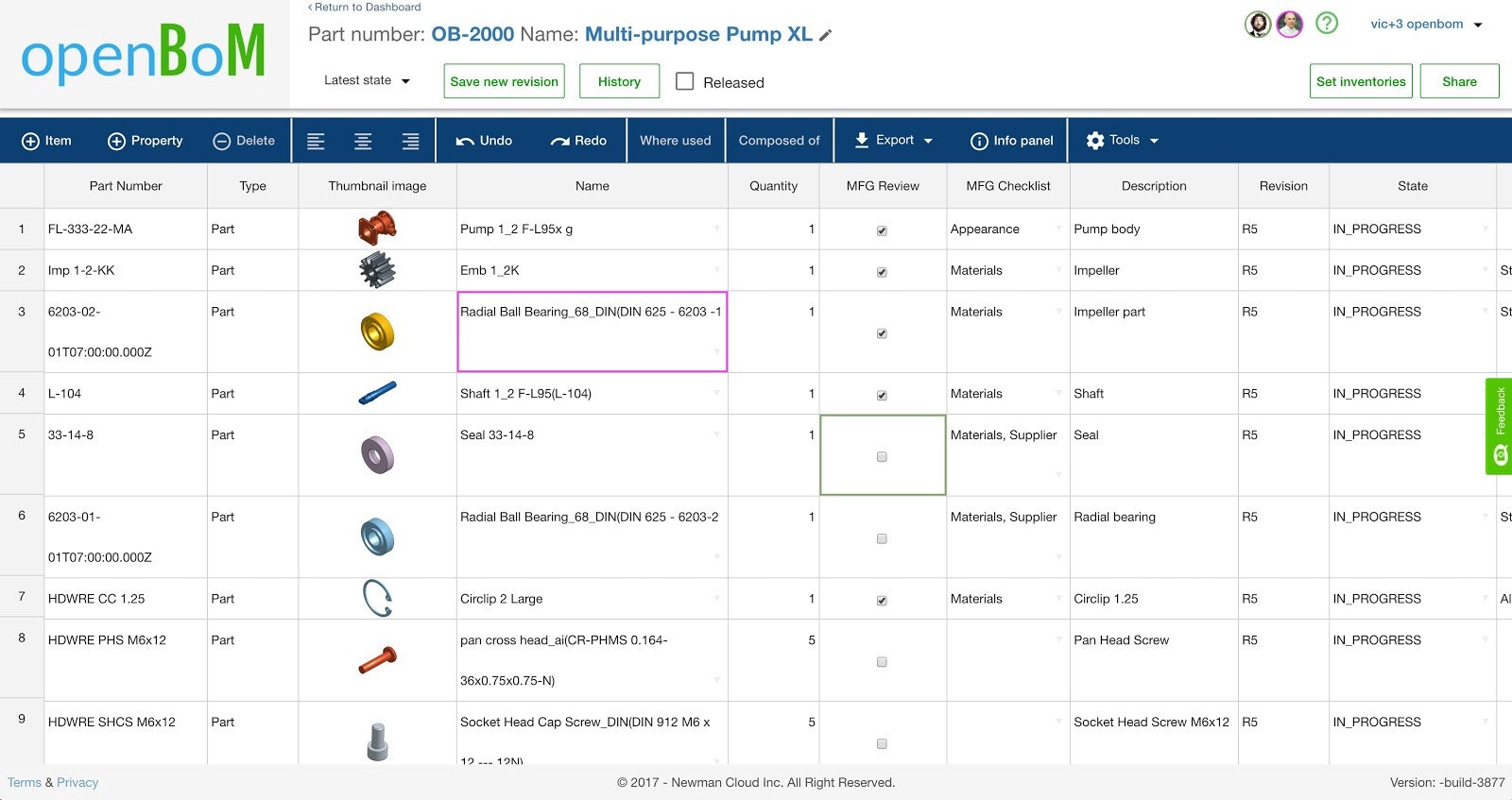Open yellow bearing thumbnail in row 3
1512x800 pixels.
point(377,332)
